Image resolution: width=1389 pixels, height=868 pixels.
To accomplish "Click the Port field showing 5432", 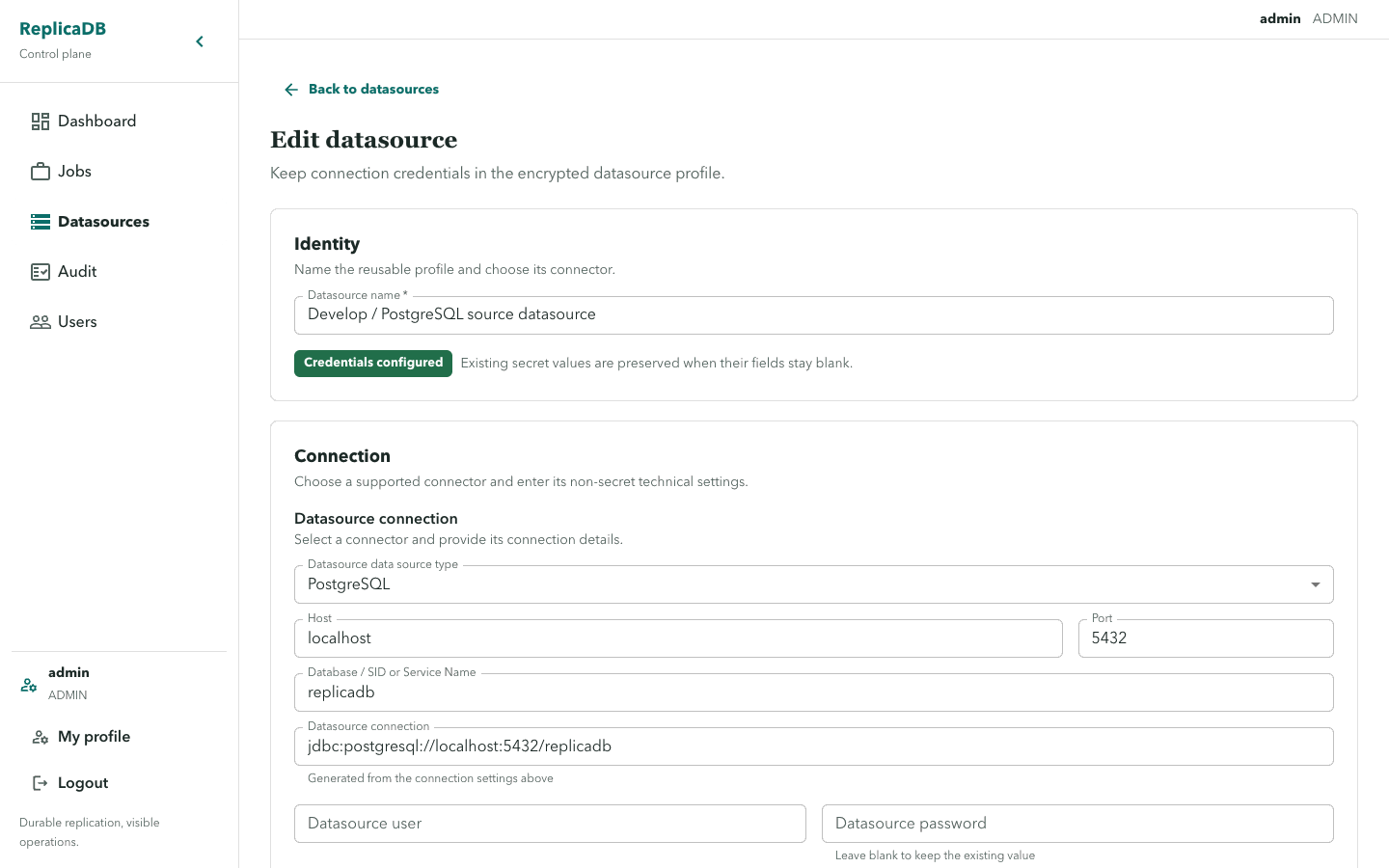I will pos(1206,638).
